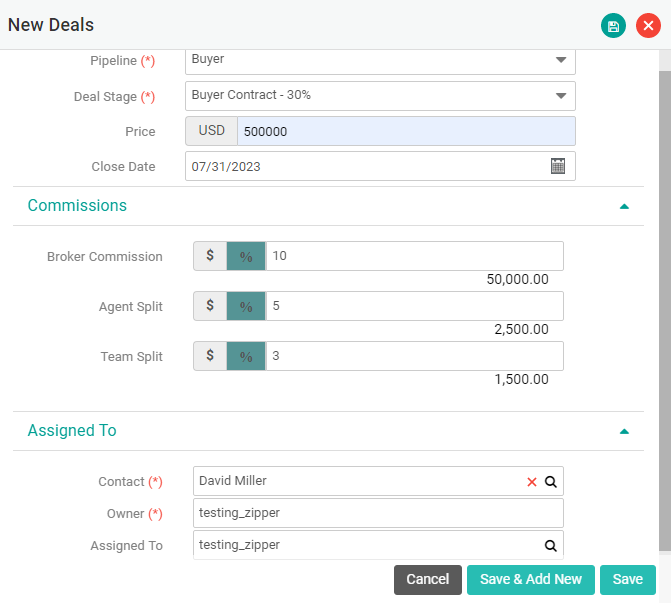Switch Broker Commission to dollar mode
671x603 pixels.
[x=210, y=256]
